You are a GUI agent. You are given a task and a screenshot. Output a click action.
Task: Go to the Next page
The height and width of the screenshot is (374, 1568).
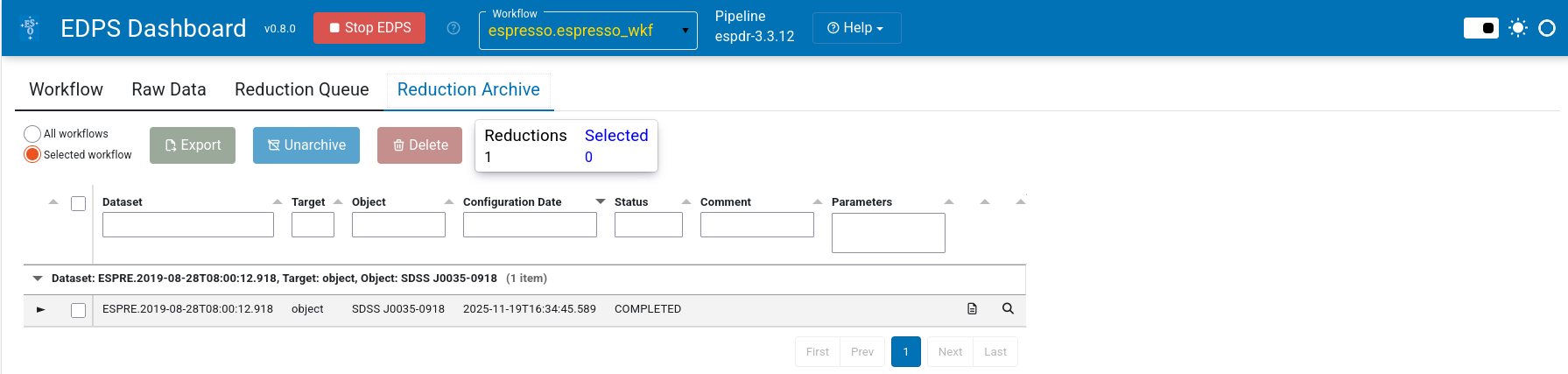(x=950, y=352)
